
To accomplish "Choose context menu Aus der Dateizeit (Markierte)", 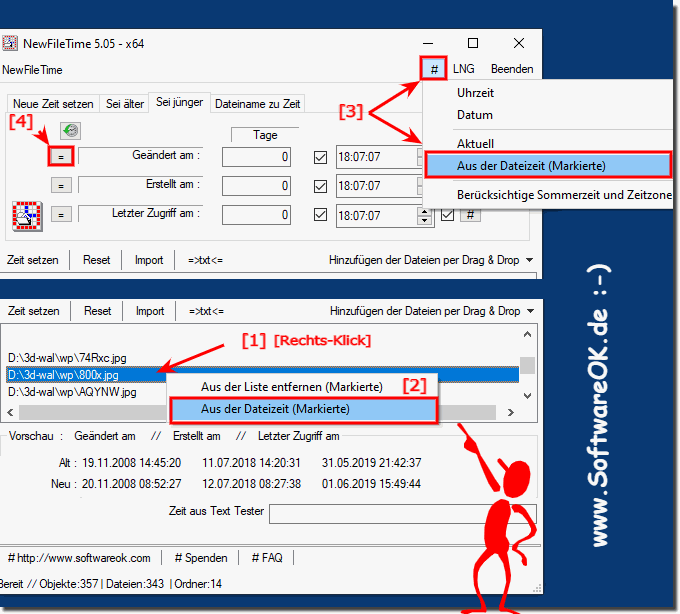I will pyautogui.click(x=303, y=410).
